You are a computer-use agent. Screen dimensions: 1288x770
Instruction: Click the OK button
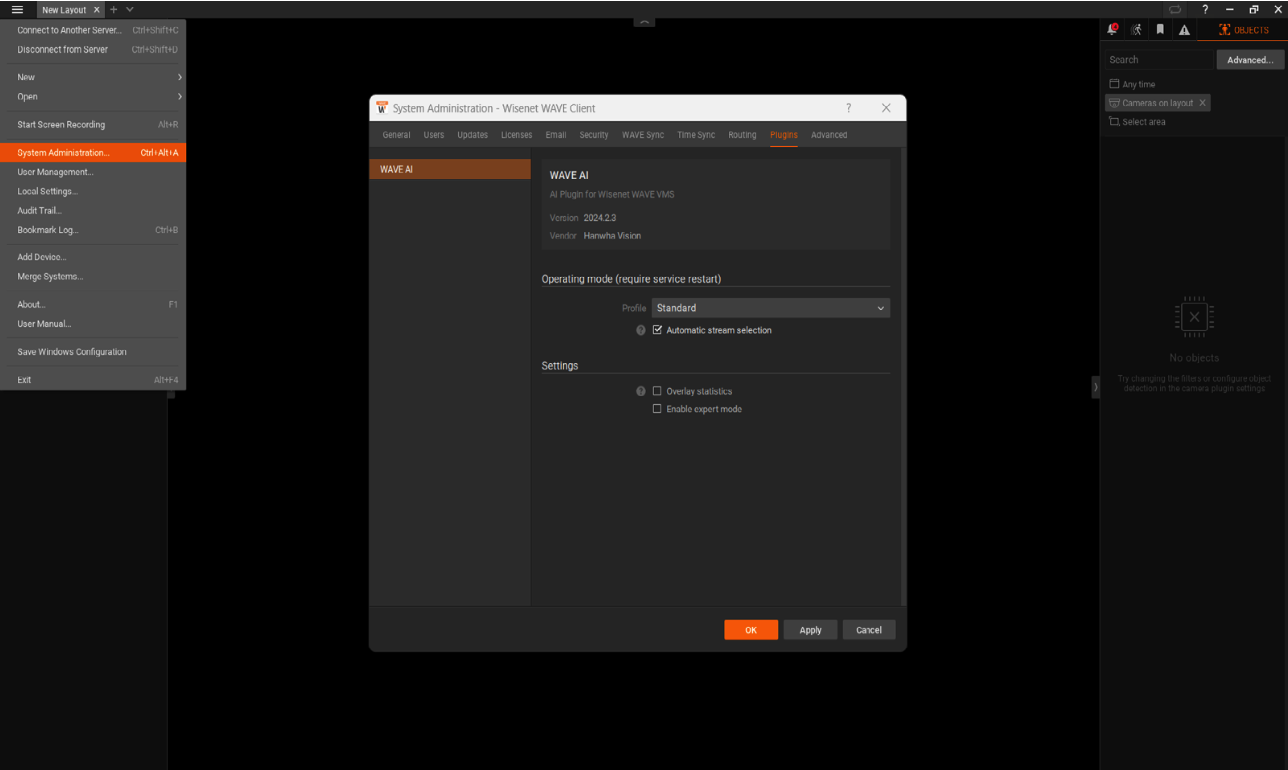(751, 630)
